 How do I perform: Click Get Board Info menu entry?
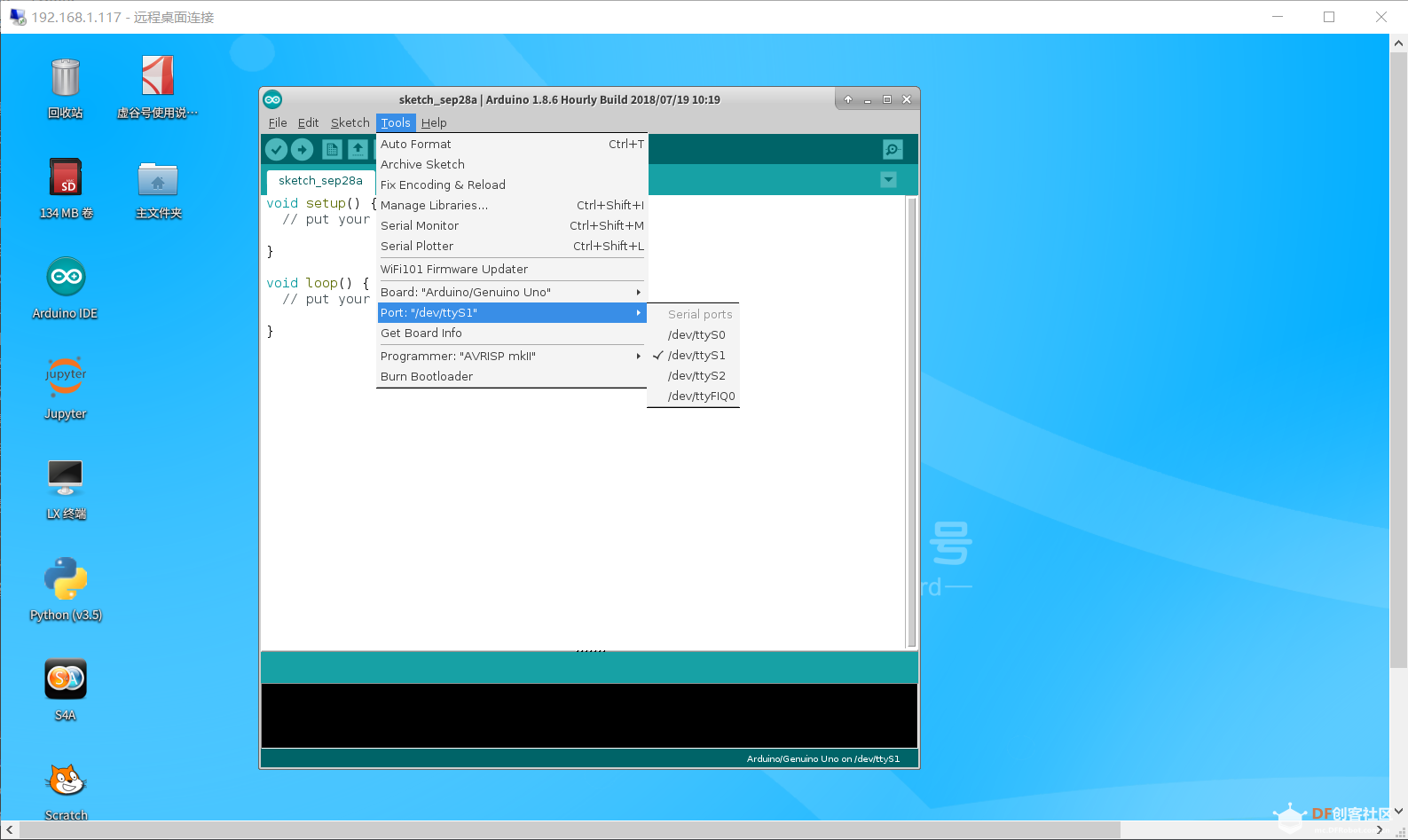click(x=421, y=334)
